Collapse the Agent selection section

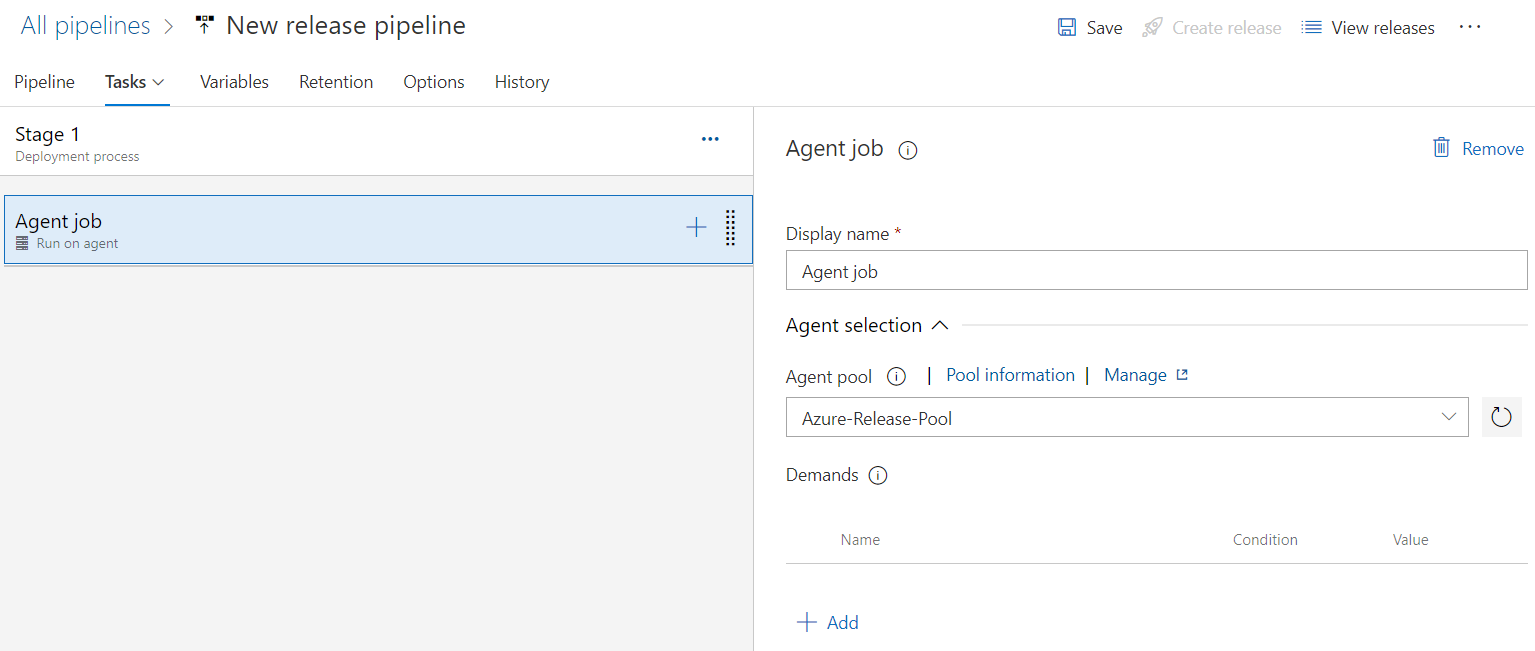pyautogui.click(x=939, y=325)
